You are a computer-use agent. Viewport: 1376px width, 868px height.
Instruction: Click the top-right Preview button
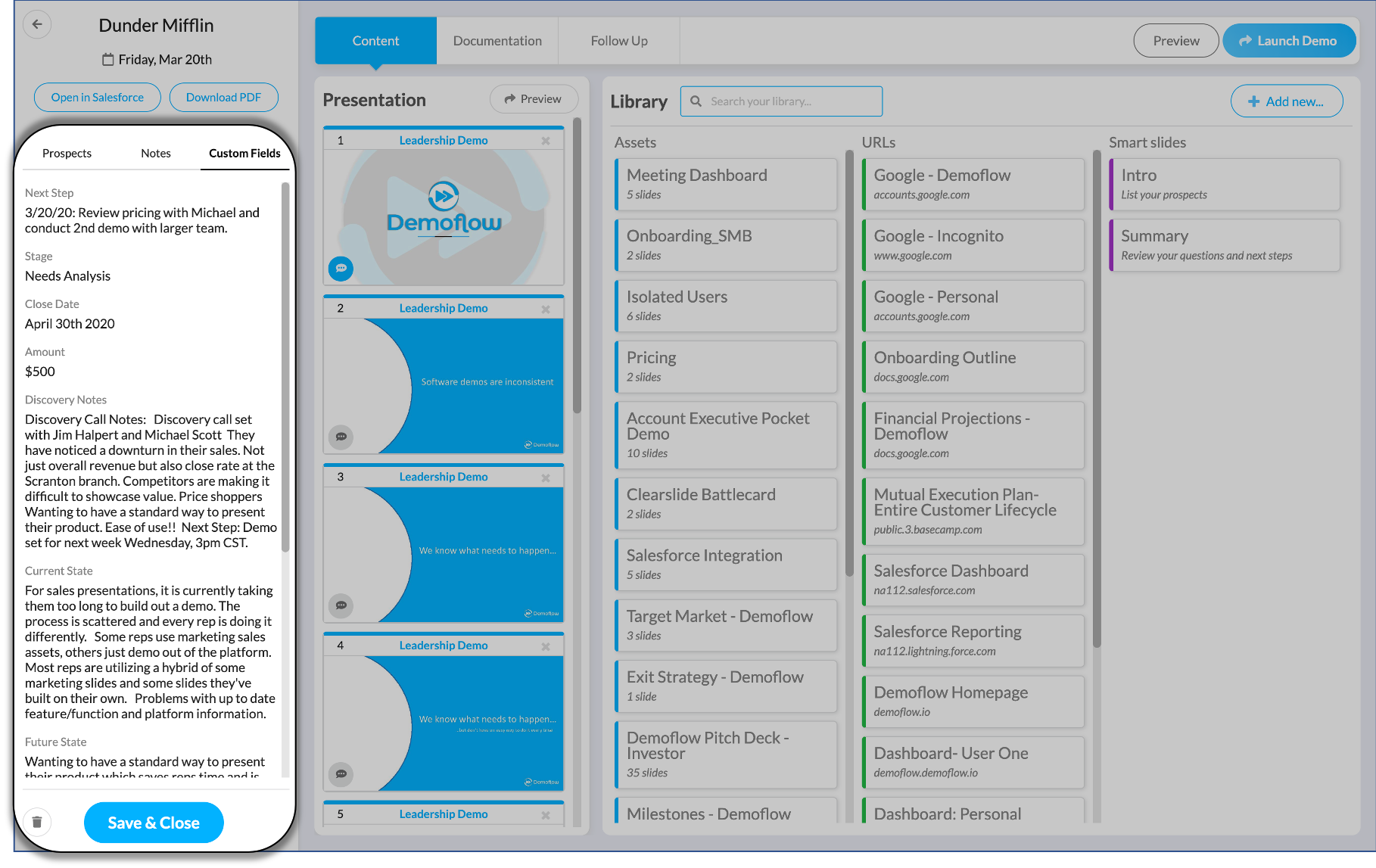1175,41
